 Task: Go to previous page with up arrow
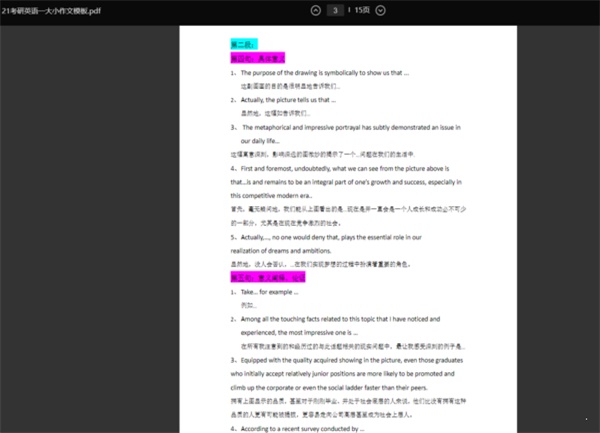tap(316, 10)
